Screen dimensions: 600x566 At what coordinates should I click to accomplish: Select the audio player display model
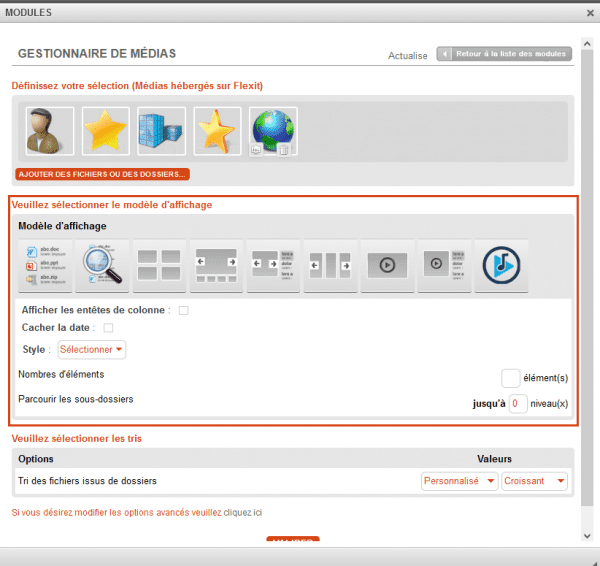pos(501,266)
